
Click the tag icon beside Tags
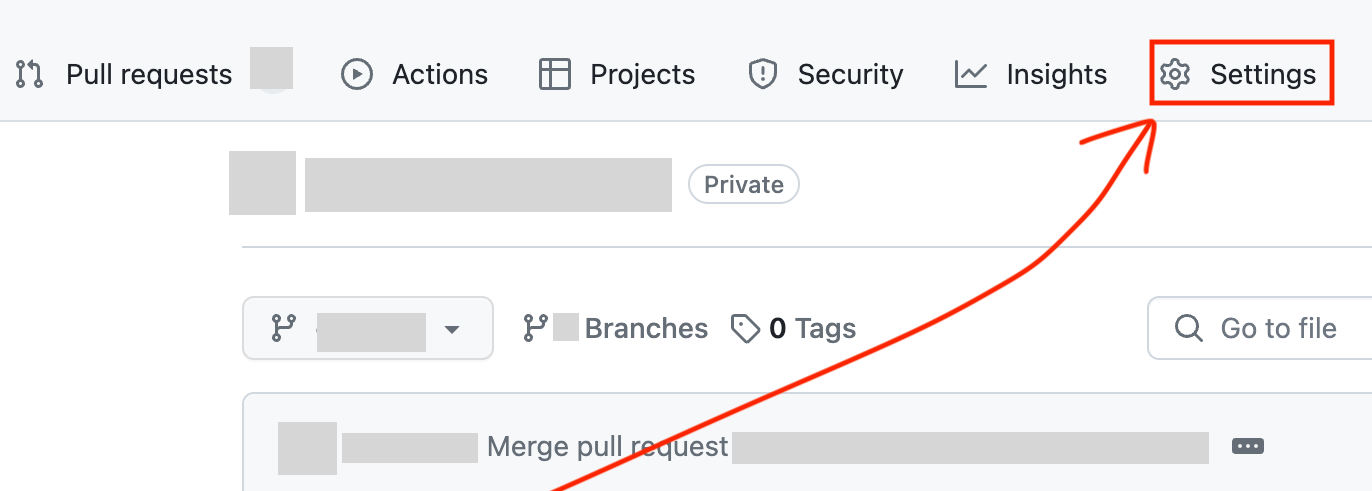745,328
